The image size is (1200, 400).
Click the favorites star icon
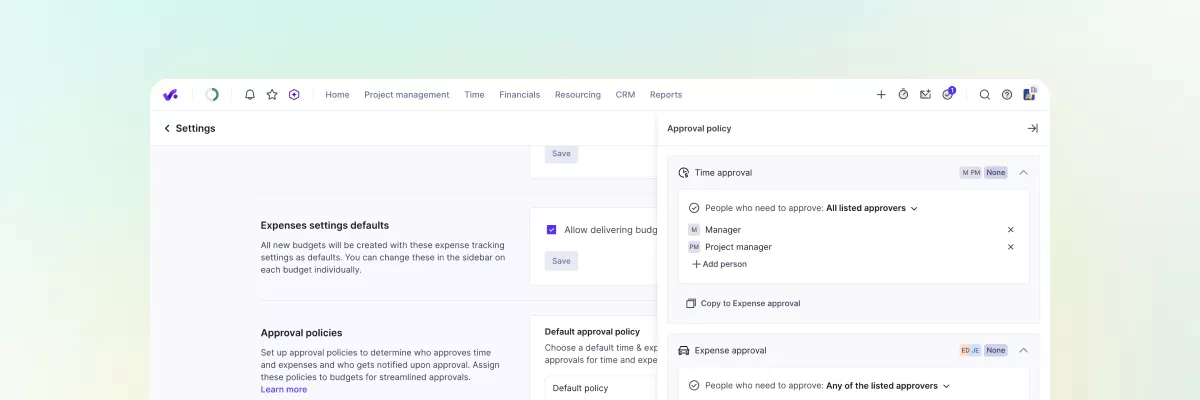click(272, 95)
